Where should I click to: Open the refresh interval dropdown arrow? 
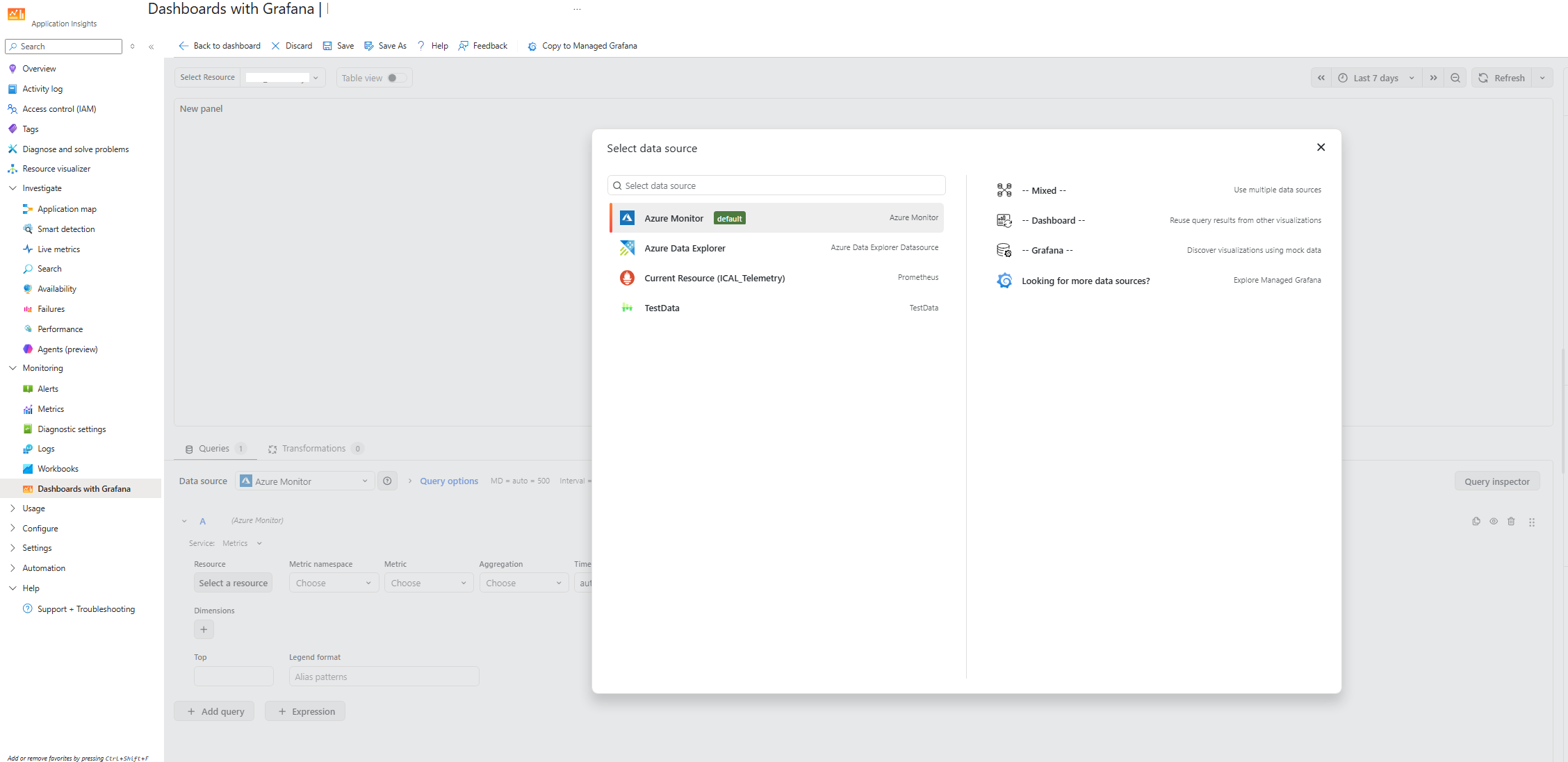1542,78
